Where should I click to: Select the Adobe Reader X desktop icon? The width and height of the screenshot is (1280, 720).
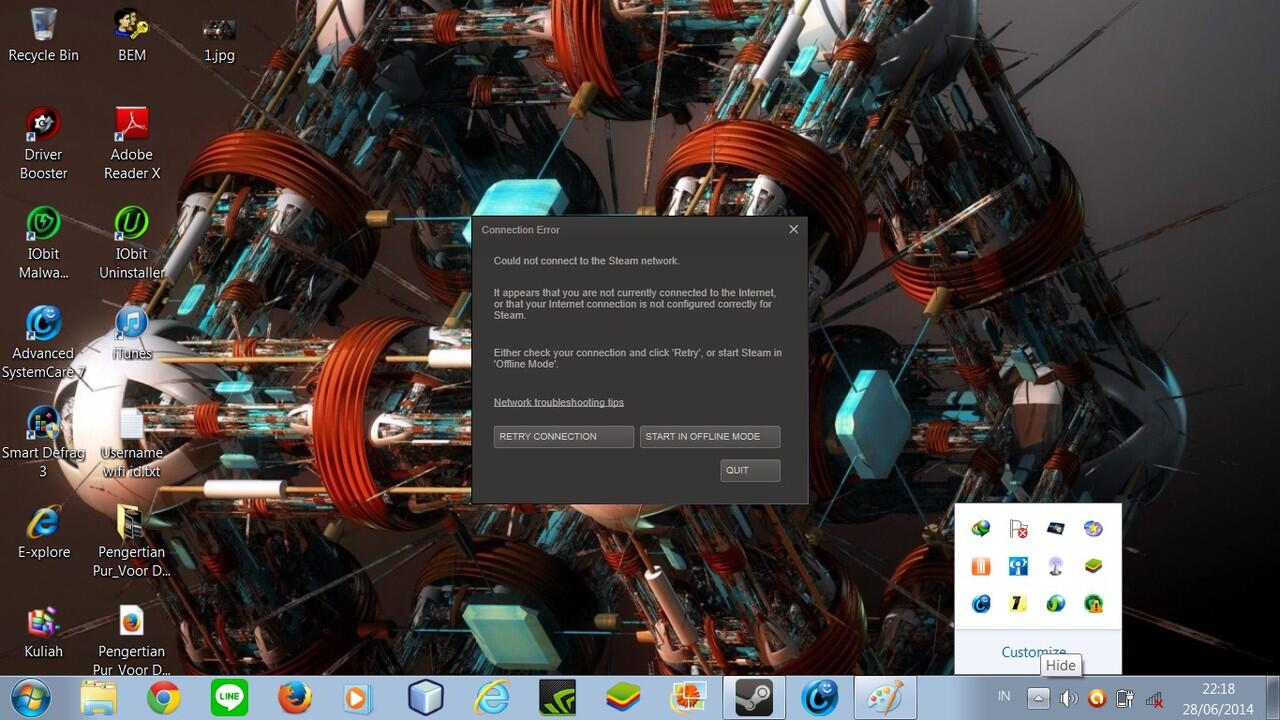[x=132, y=143]
